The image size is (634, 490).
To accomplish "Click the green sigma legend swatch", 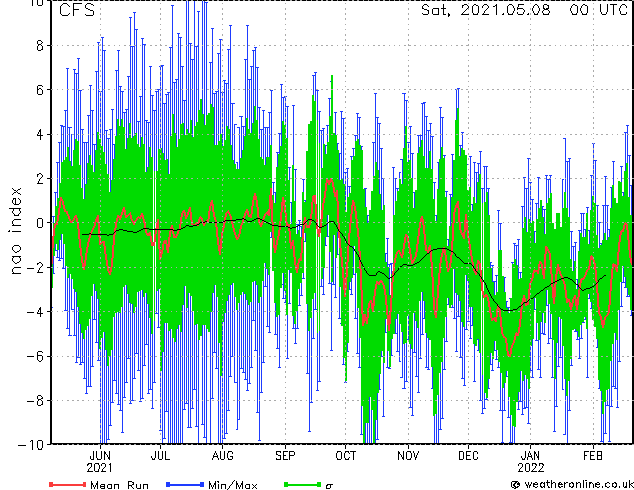I will click(x=303, y=484).
